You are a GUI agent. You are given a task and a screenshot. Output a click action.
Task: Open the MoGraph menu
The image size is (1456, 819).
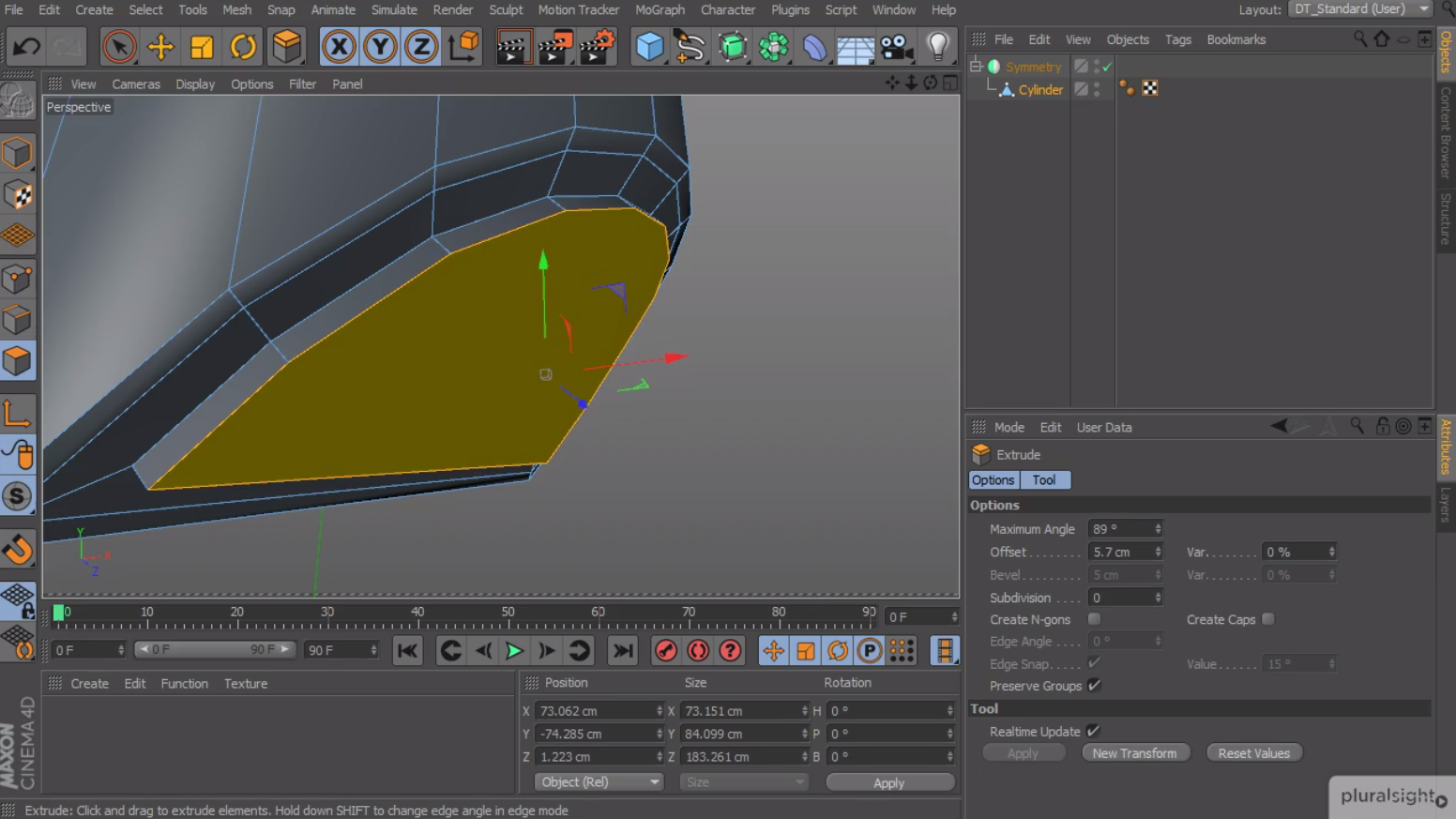(x=660, y=10)
